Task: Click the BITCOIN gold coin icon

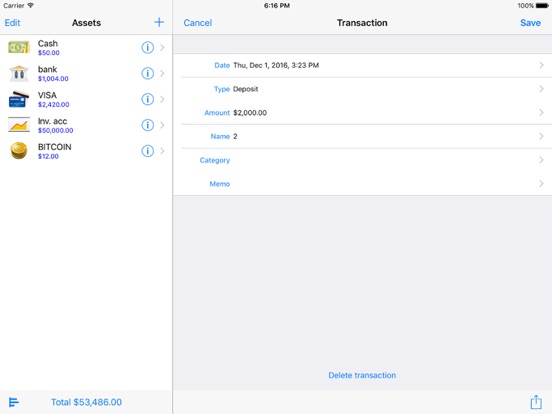Action: coord(19,151)
